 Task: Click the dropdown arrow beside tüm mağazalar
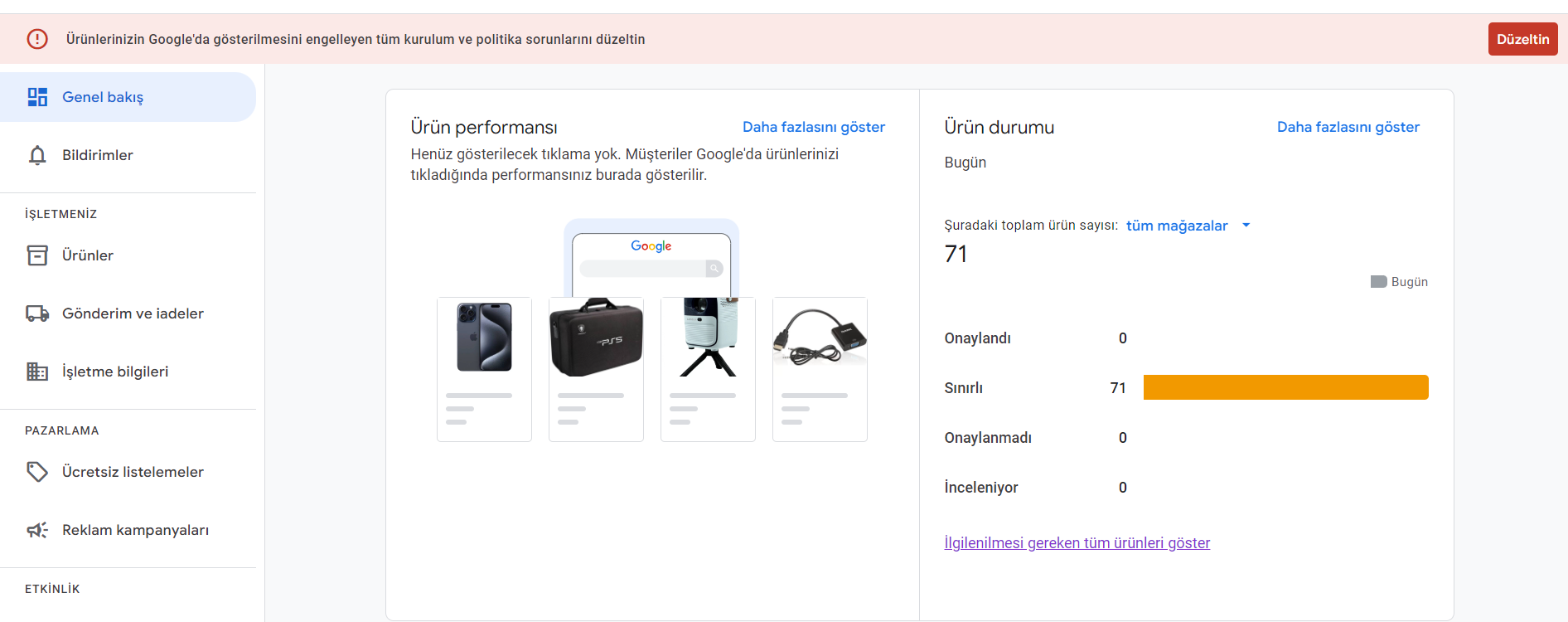click(1246, 226)
